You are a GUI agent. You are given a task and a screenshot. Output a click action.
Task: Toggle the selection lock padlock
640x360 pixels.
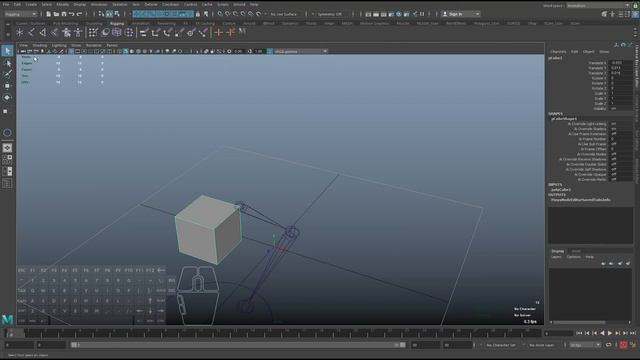click(x=198, y=14)
